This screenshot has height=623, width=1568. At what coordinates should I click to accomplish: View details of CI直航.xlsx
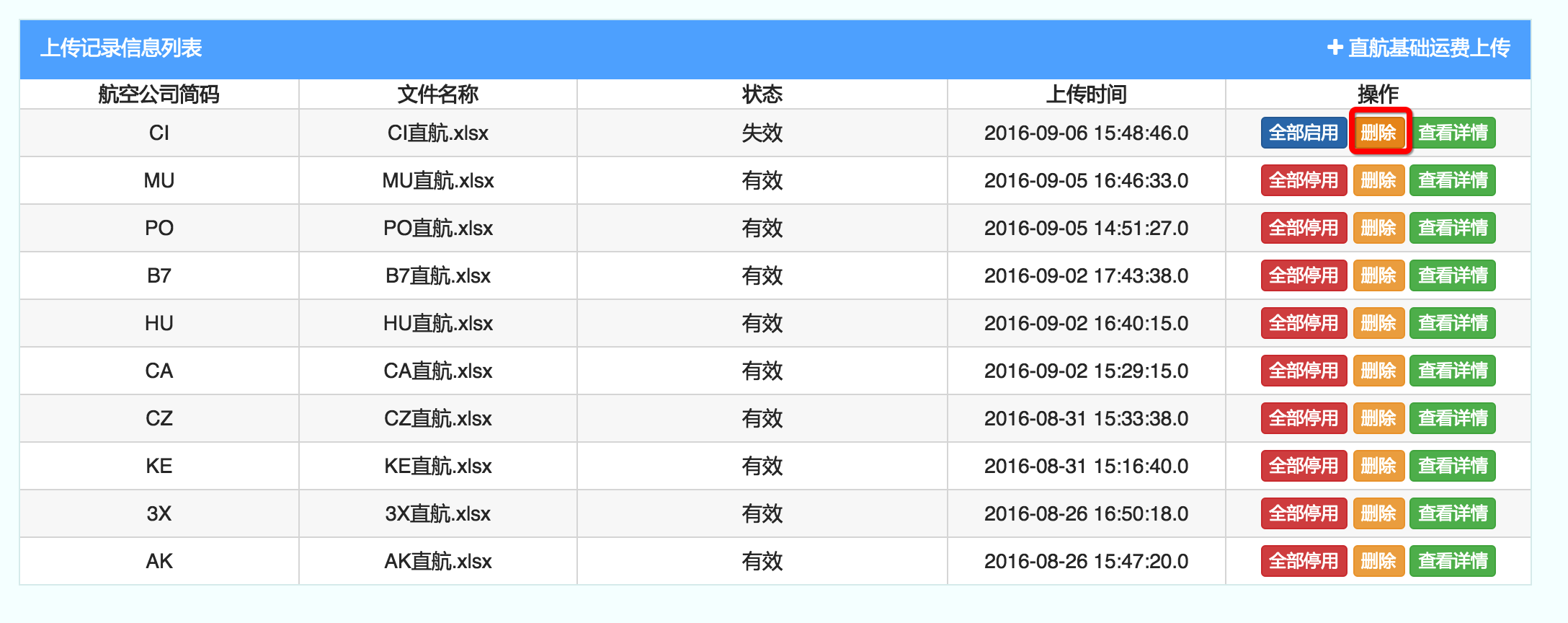(x=1452, y=133)
